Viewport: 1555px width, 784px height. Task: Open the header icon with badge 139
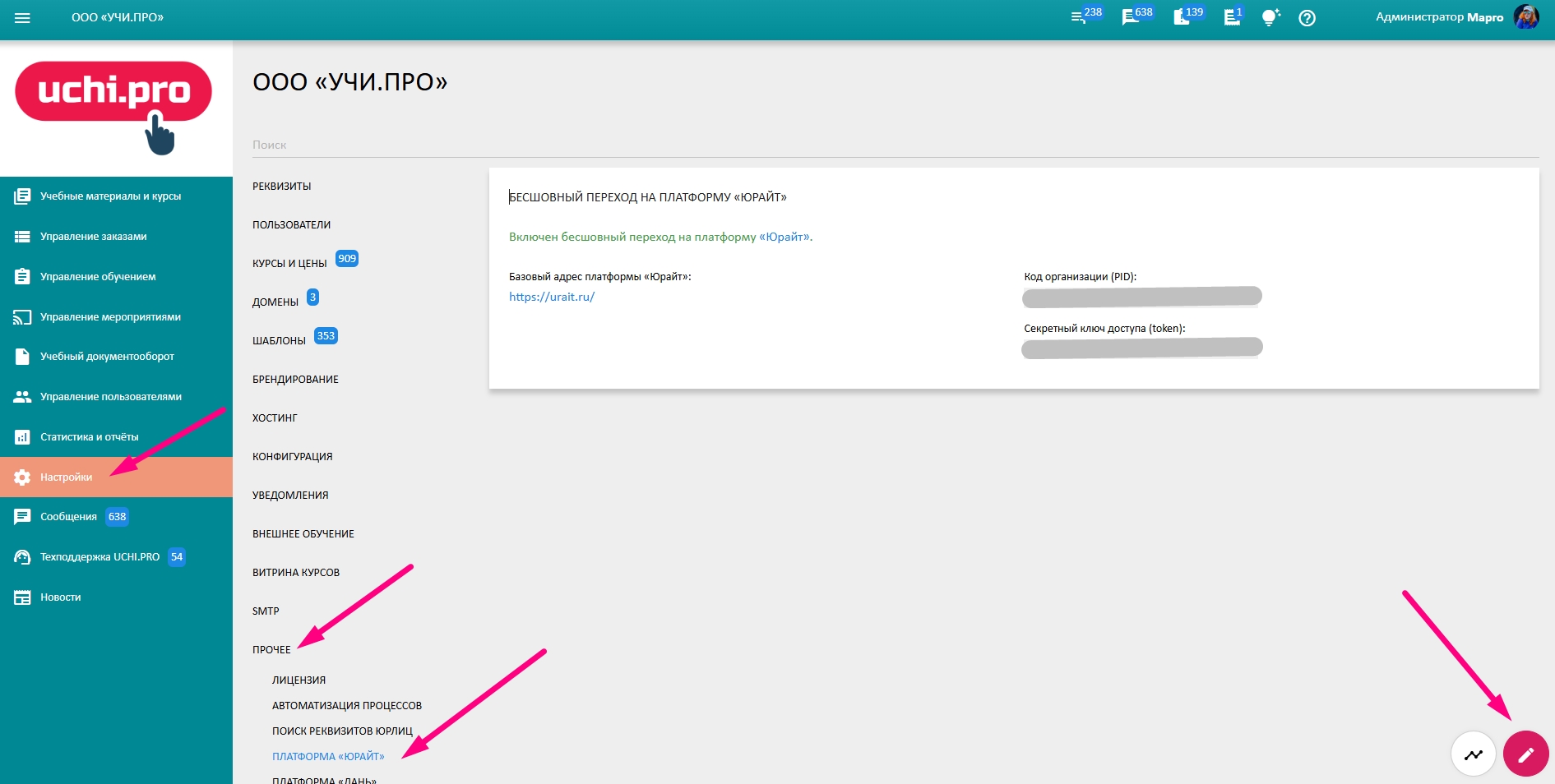[x=1181, y=17]
